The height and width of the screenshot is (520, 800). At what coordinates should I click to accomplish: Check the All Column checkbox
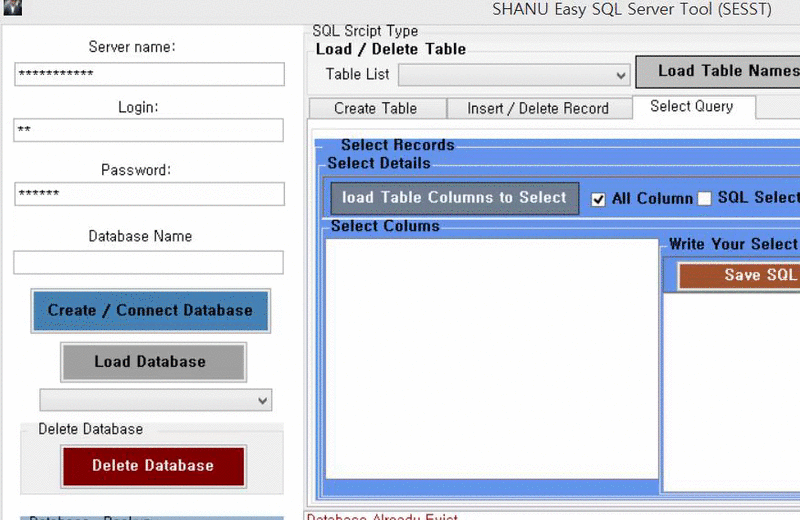tap(599, 199)
